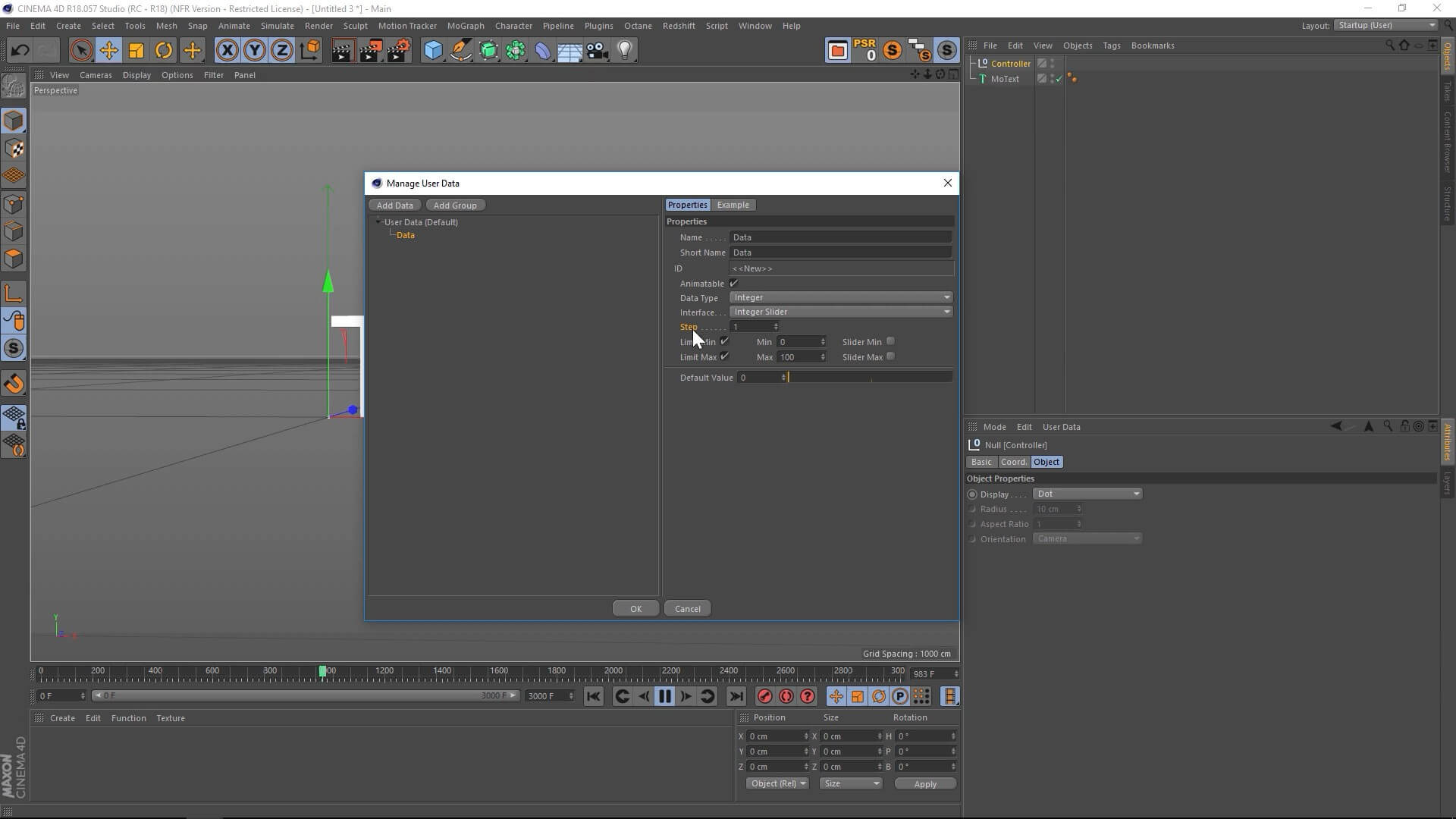
Task: Select the Move tool in top toolbar
Action: tap(108, 51)
